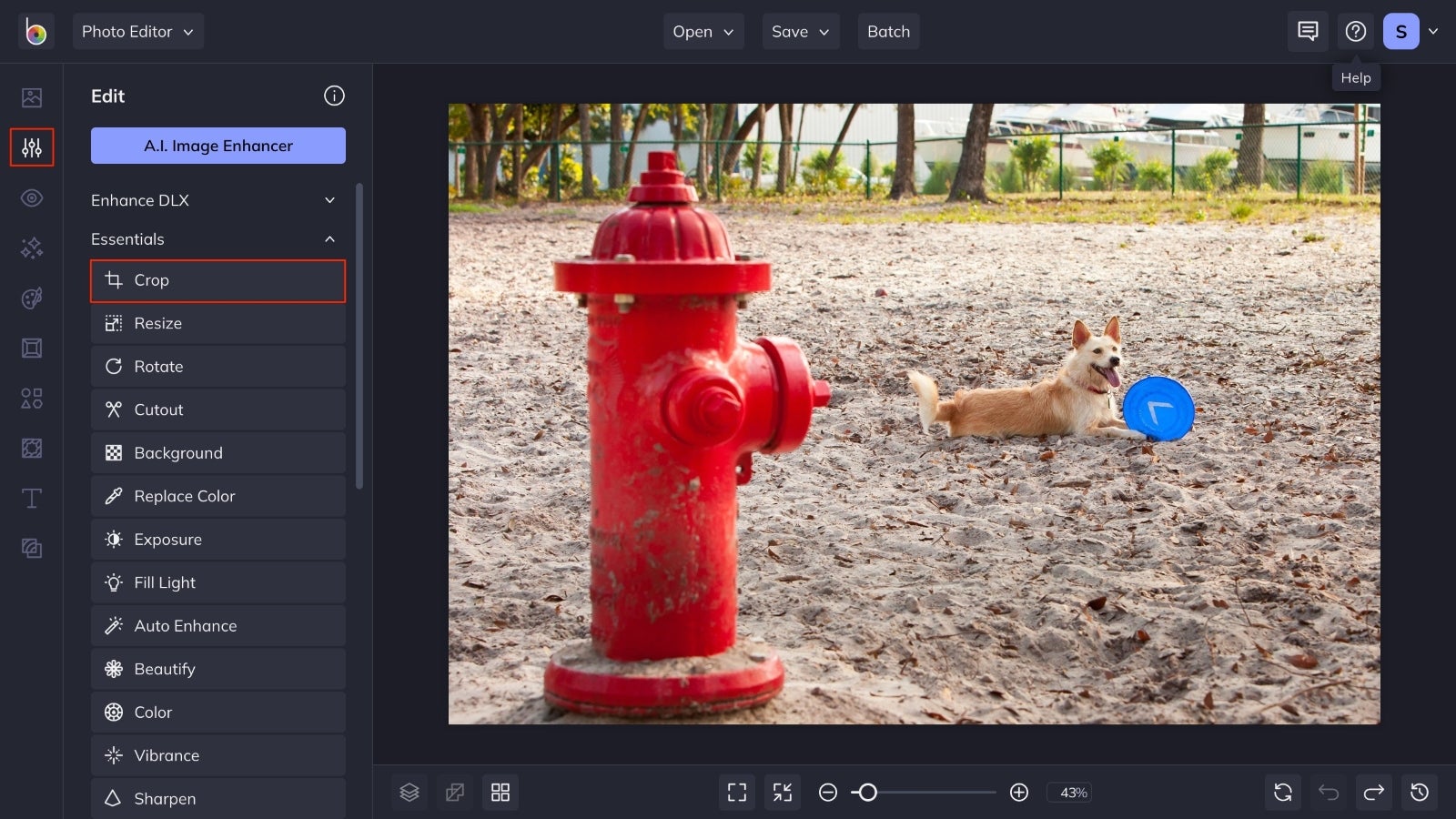Open the Save dropdown menu
The height and width of the screenshot is (819, 1456).
799,31
